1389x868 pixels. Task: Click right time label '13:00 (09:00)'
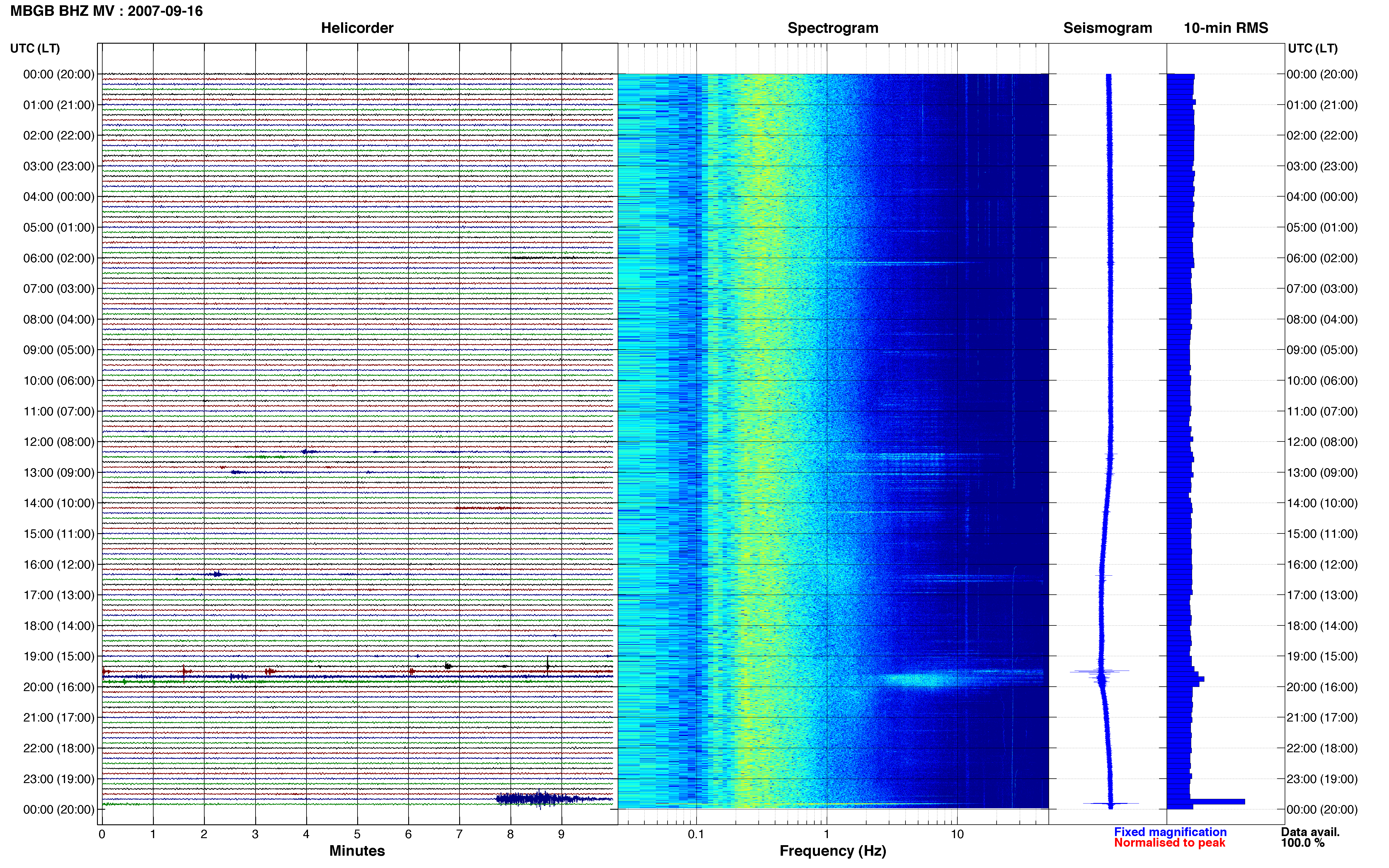pos(1322,473)
